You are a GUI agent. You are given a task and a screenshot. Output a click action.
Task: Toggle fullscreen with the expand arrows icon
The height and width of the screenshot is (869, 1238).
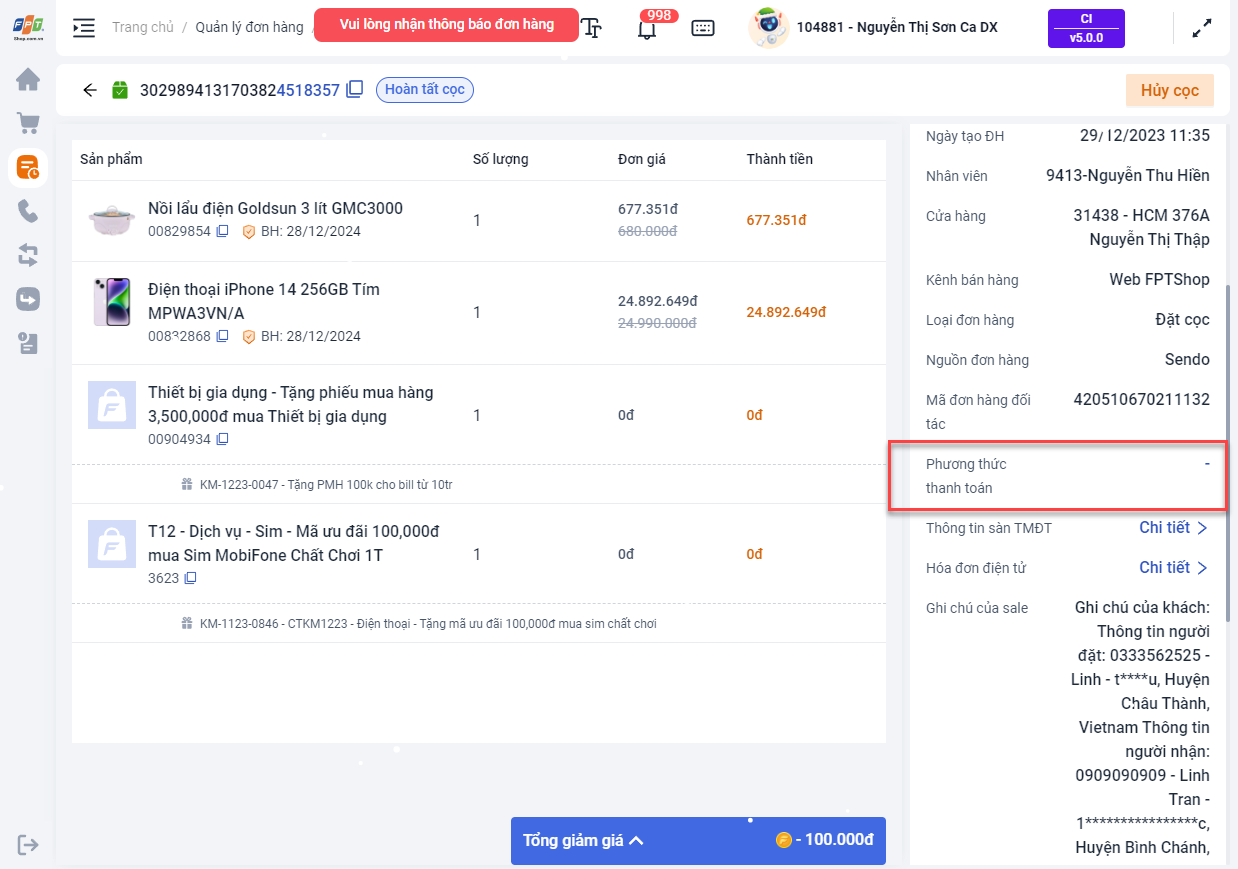(x=1202, y=28)
